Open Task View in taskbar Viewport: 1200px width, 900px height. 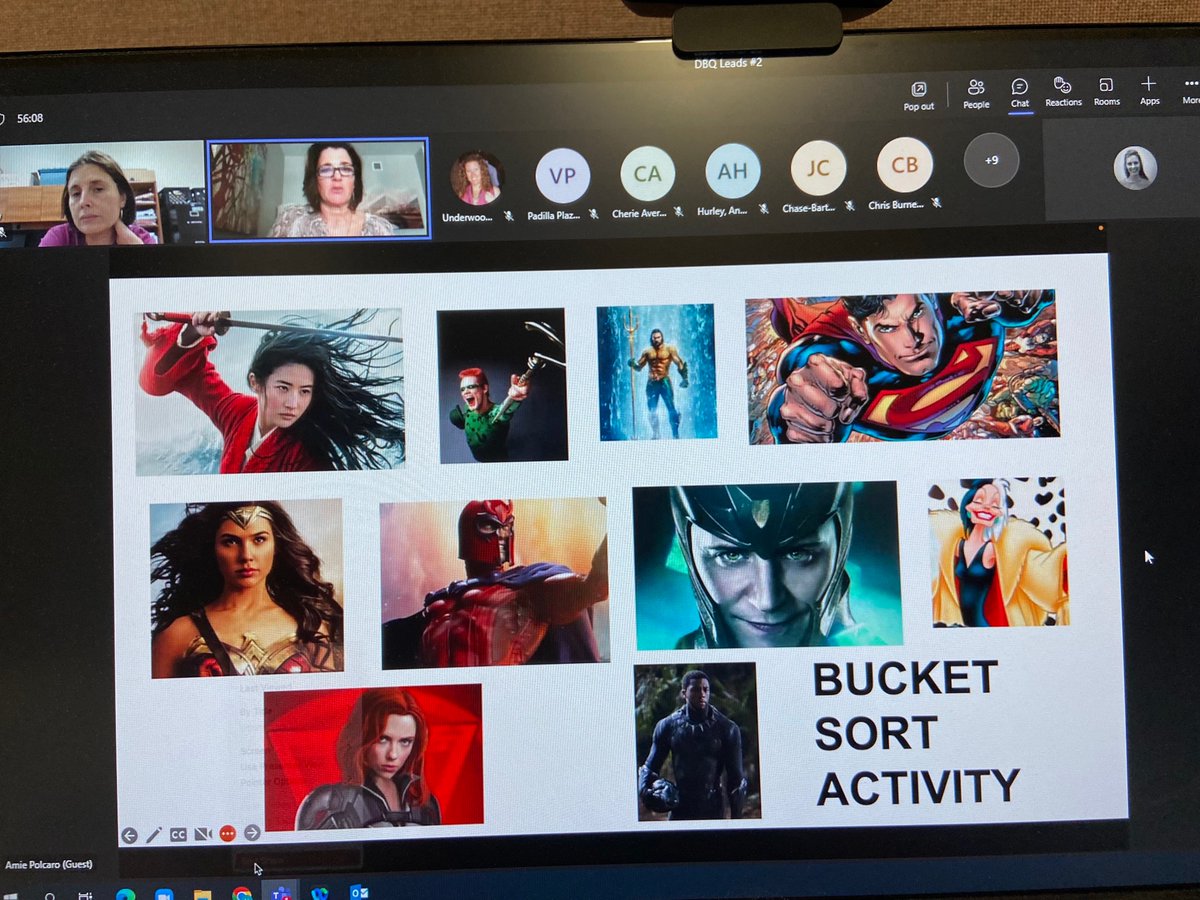click(87, 895)
